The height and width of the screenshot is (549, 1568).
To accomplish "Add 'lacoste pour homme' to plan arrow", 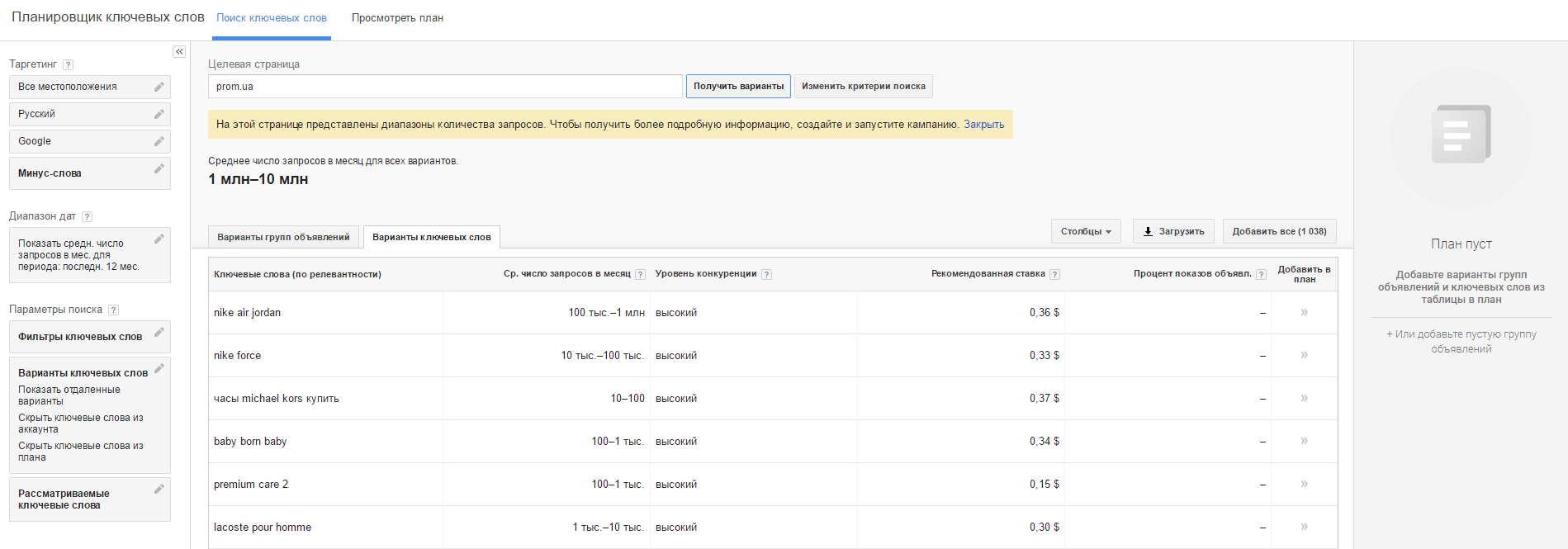I will pyautogui.click(x=1304, y=527).
